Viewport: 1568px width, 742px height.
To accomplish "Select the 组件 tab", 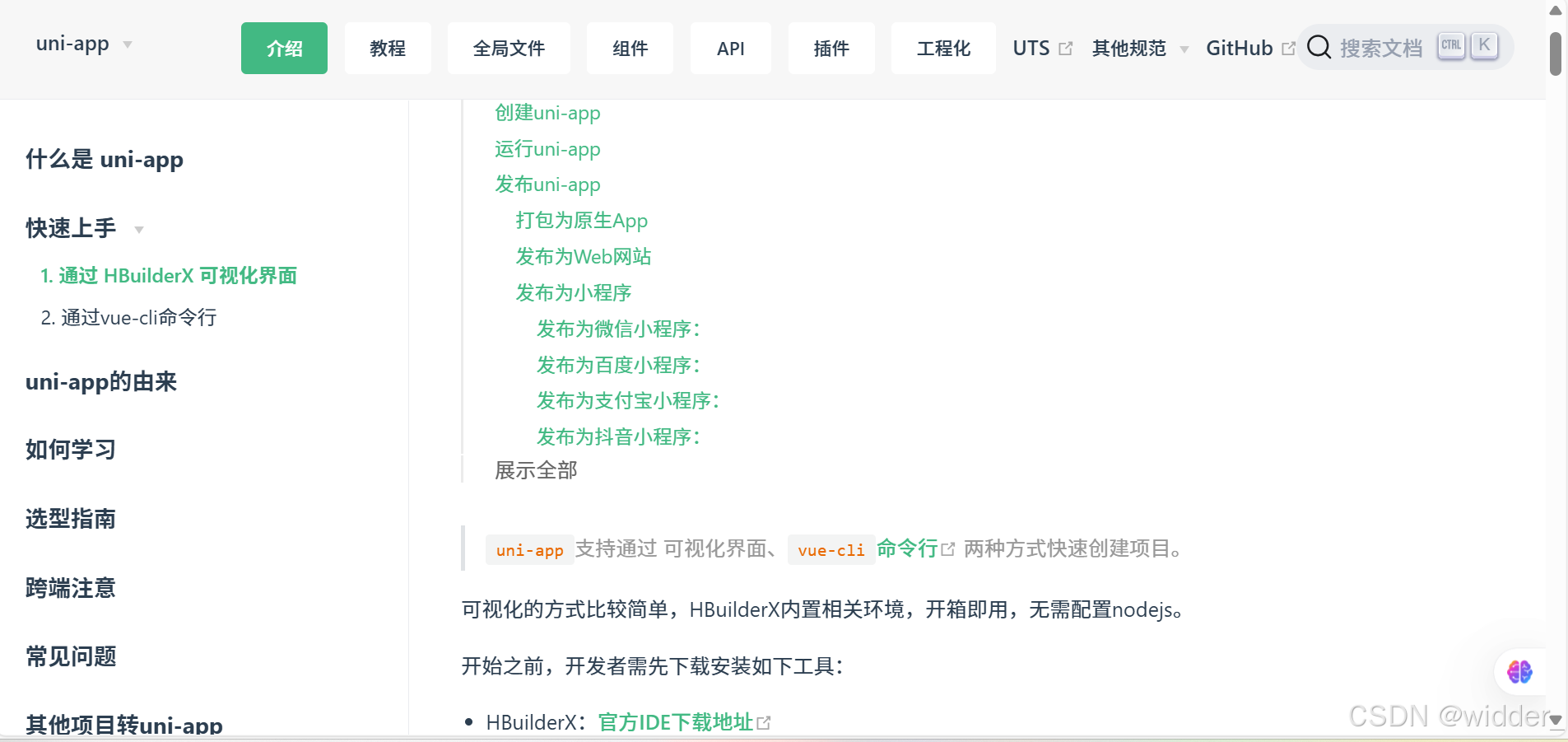I will [x=630, y=49].
